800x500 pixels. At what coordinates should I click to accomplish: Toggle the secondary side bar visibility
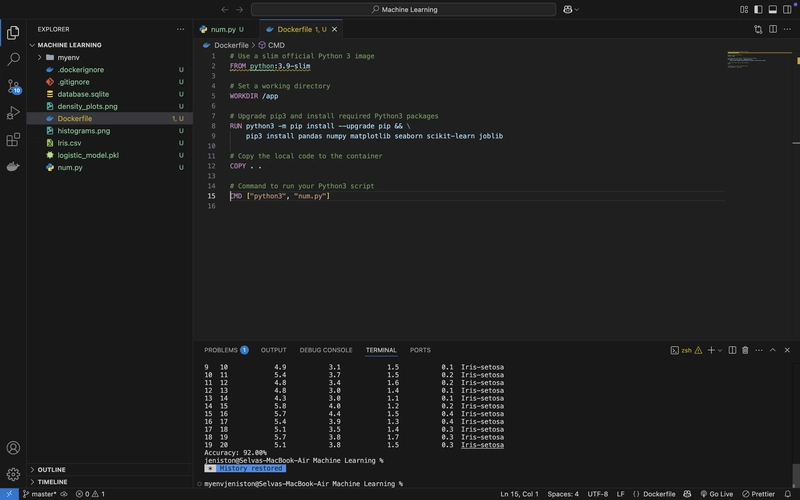tap(787, 9)
